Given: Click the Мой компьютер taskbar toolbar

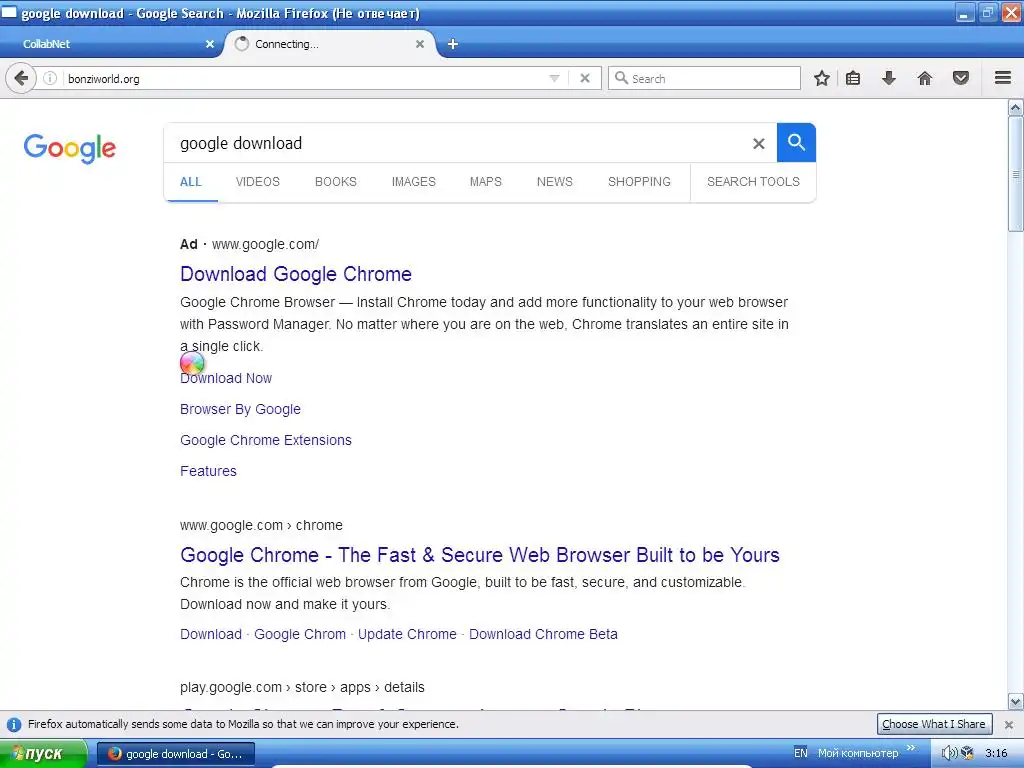Looking at the screenshot, I should click(x=858, y=753).
